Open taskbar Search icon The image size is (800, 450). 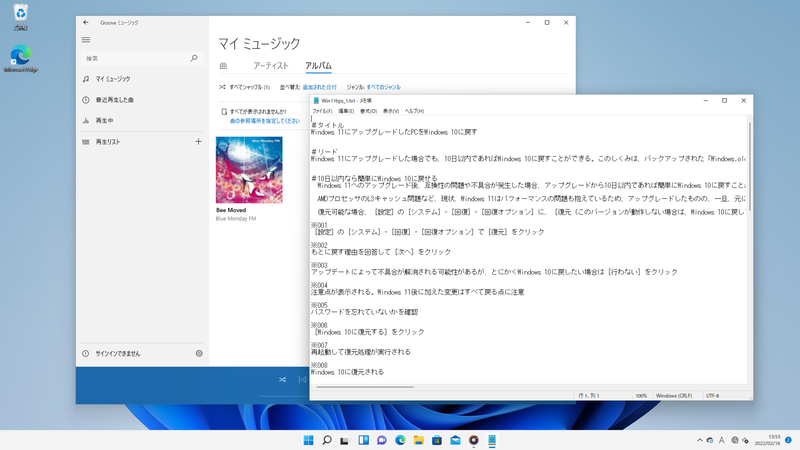327,440
